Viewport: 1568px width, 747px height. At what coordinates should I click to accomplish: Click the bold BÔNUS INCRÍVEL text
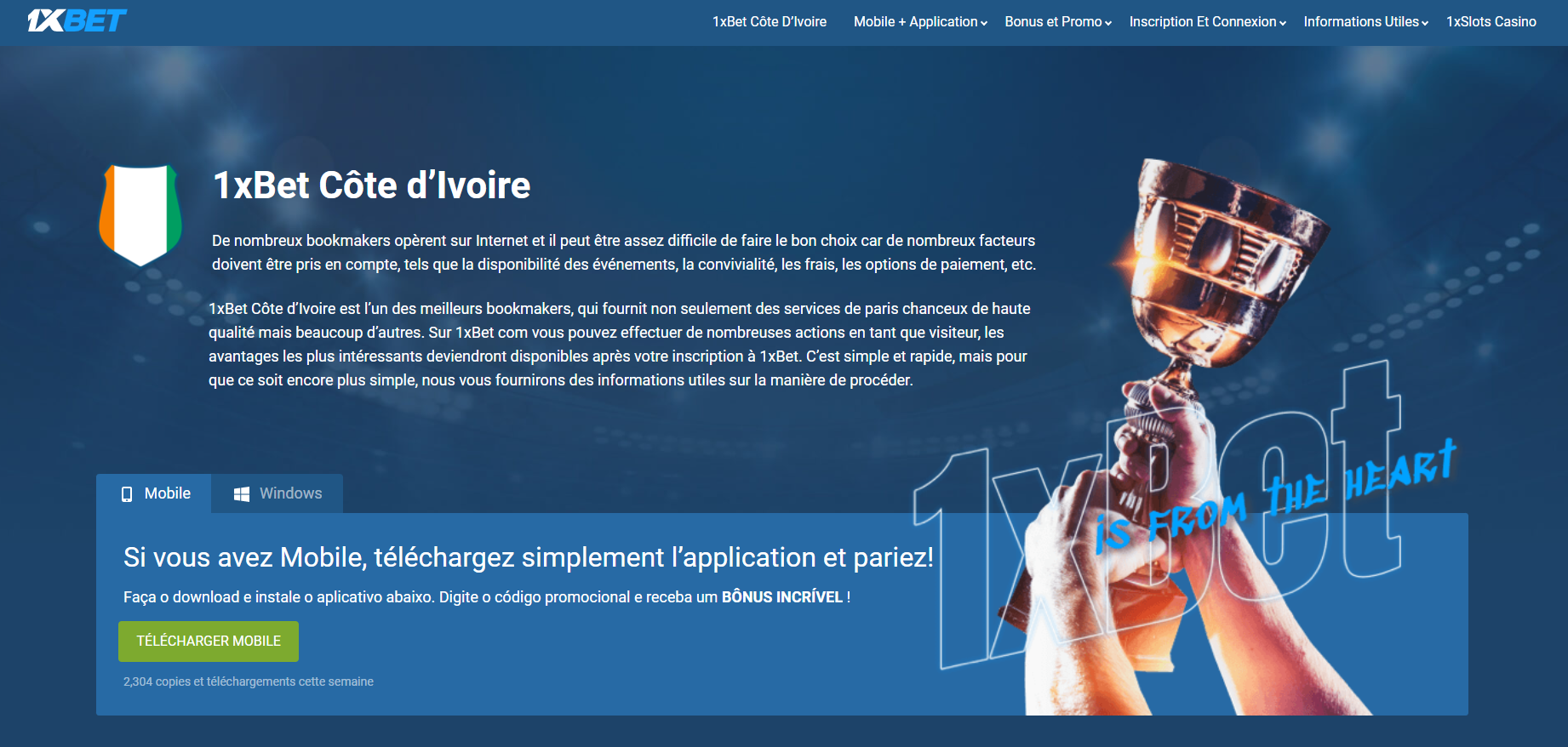[x=782, y=597]
